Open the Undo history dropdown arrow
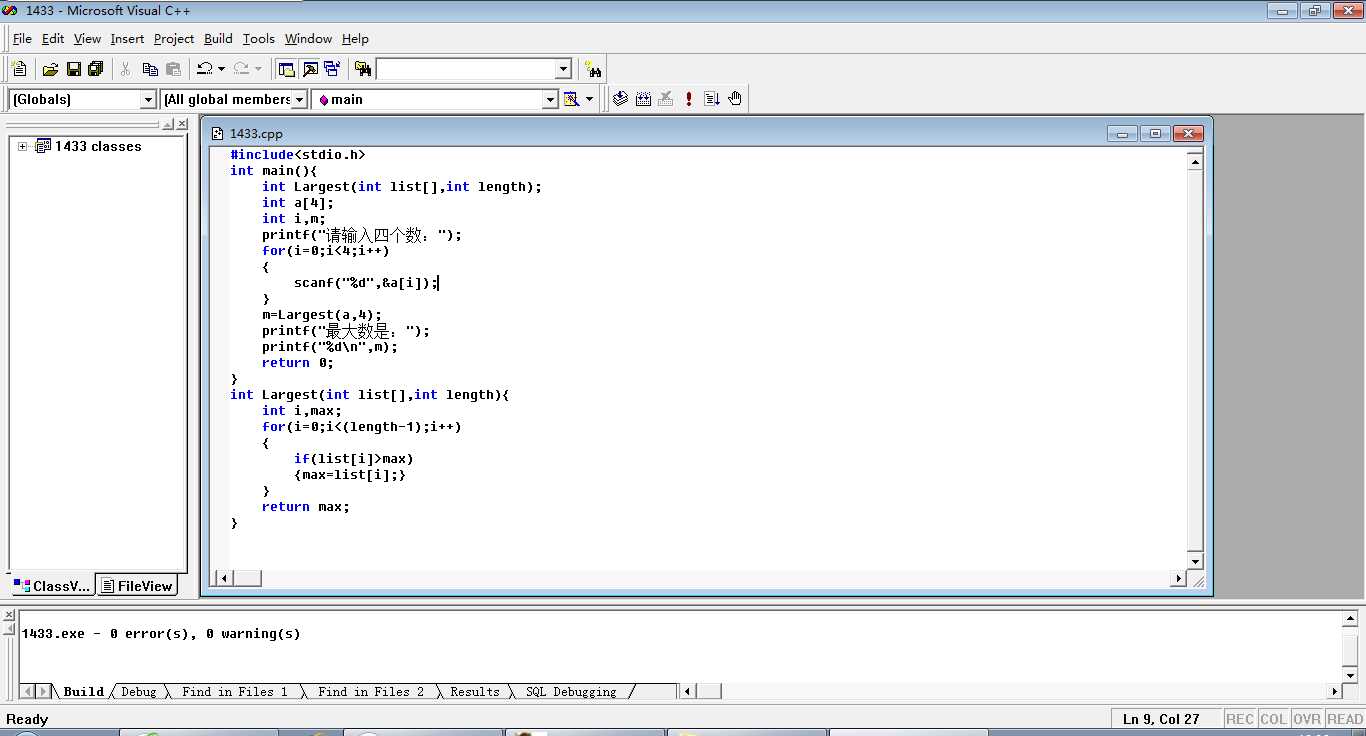1366x736 pixels. pyautogui.click(x=221, y=69)
